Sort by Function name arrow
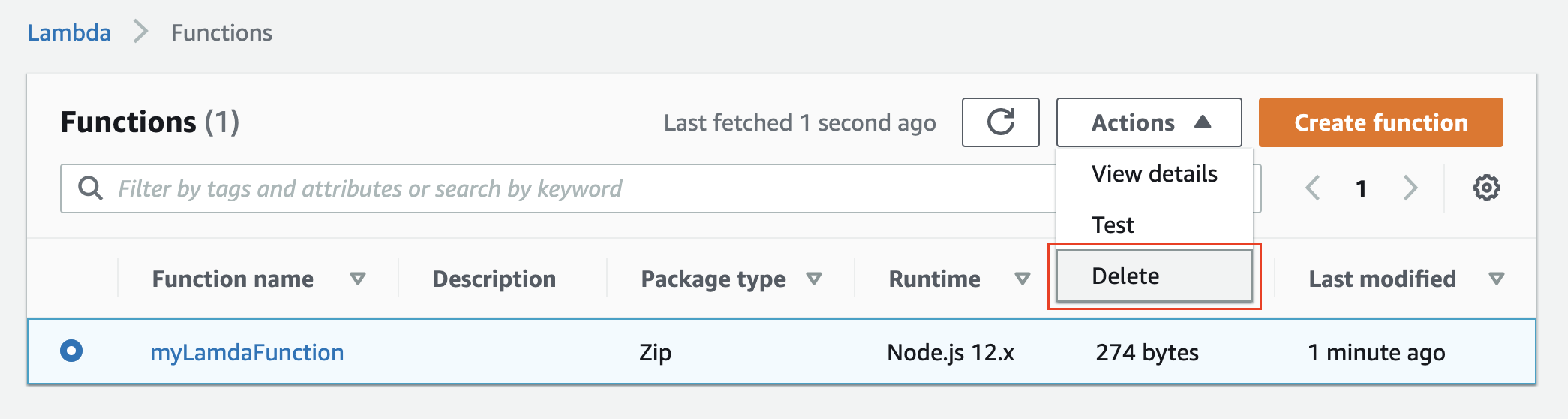Viewport: 1568px width, 419px height. click(358, 279)
